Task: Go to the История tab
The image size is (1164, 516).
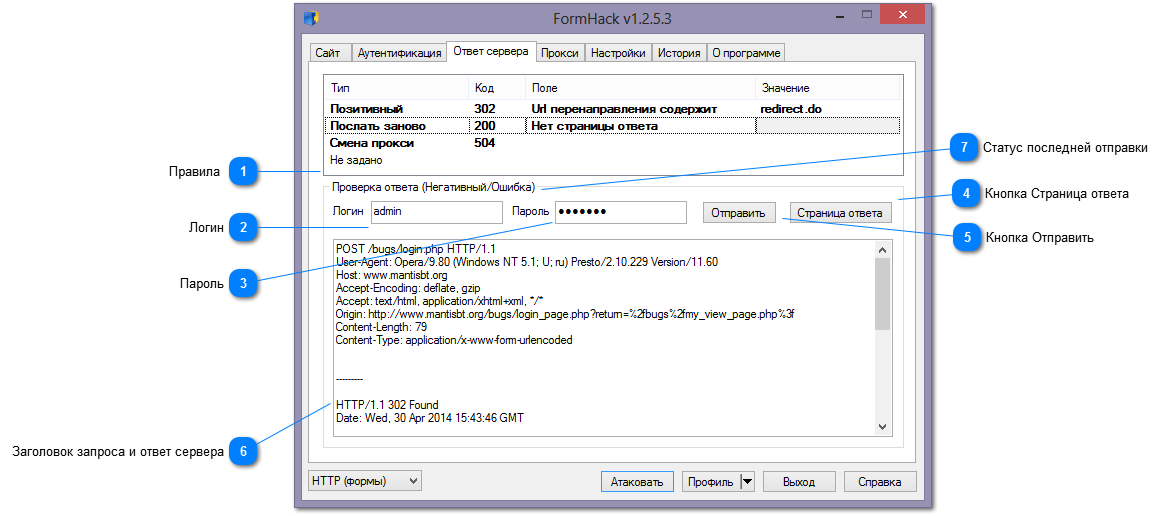Action: pyautogui.click(x=679, y=53)
